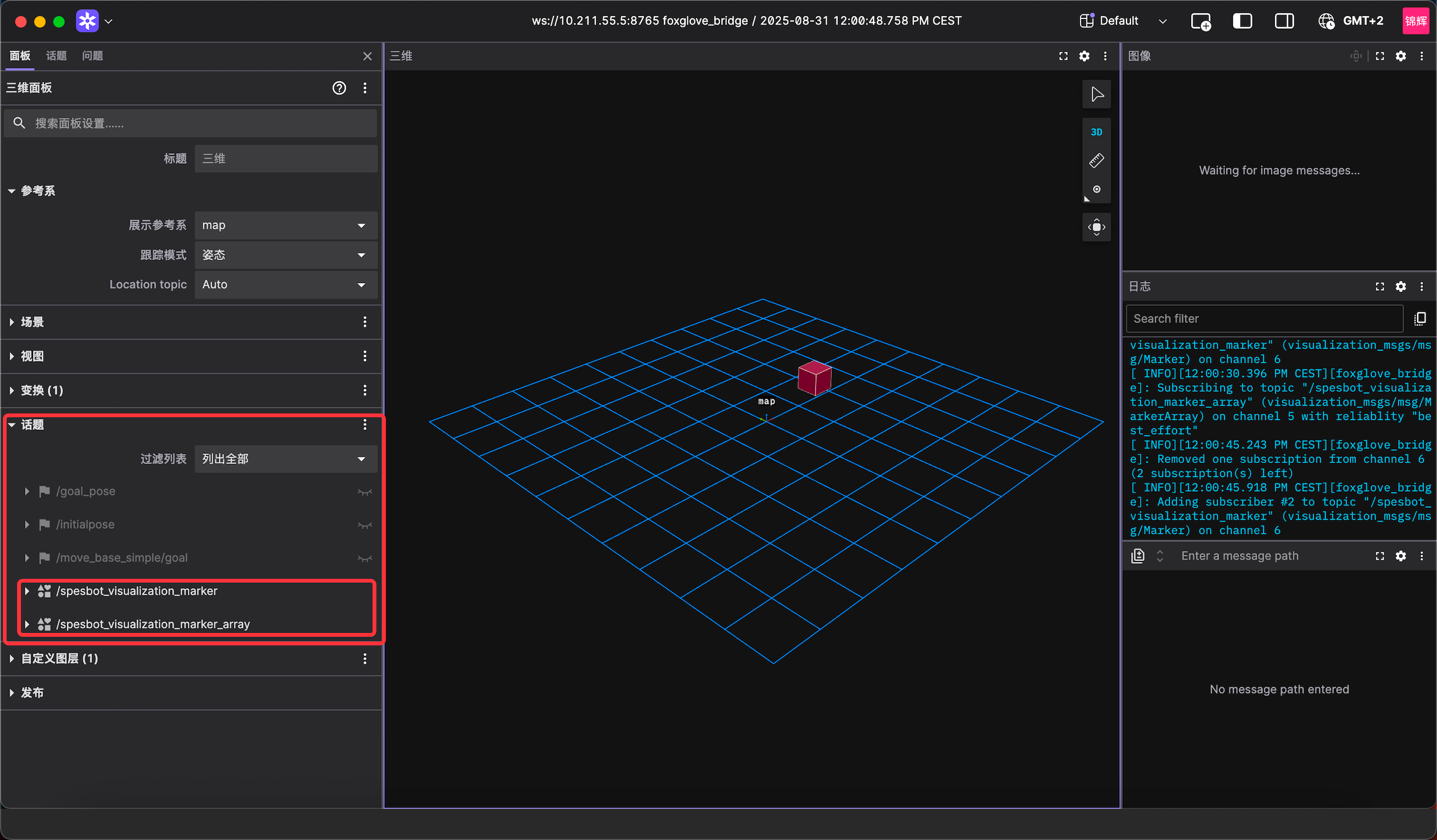Image resolution: width=1437 pixels, height=840 pixels.
Task: Open the log panel settings gear
Action: (x=1400, y=286)
